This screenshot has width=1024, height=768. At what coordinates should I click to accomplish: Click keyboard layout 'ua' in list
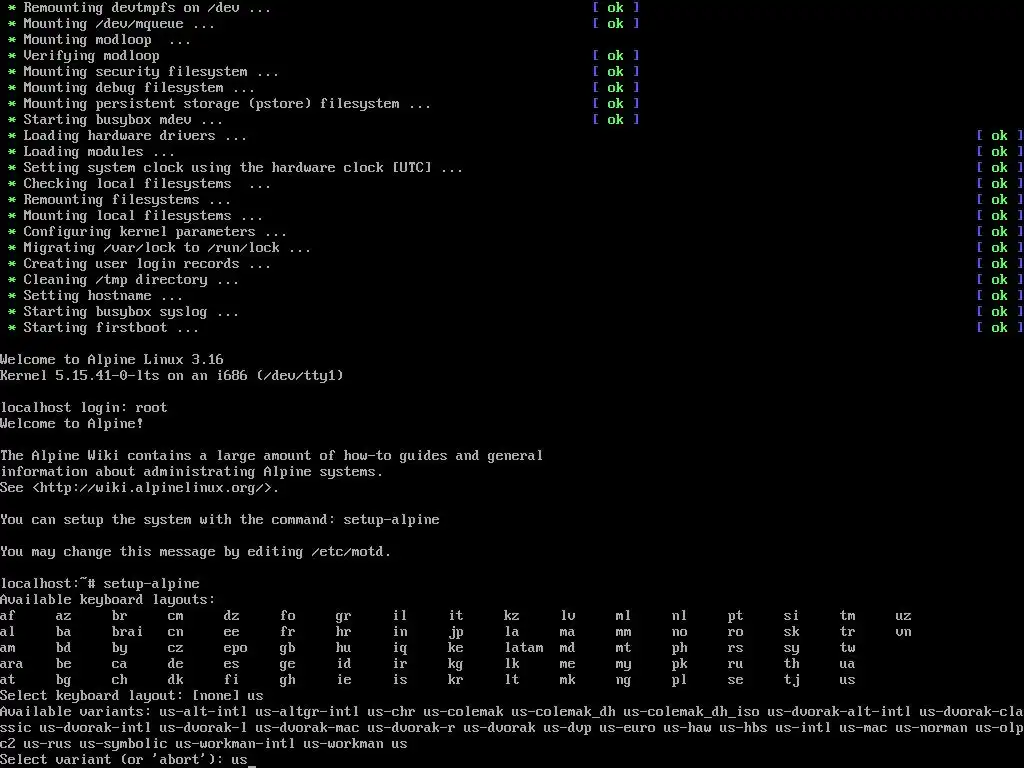(847, 664)
